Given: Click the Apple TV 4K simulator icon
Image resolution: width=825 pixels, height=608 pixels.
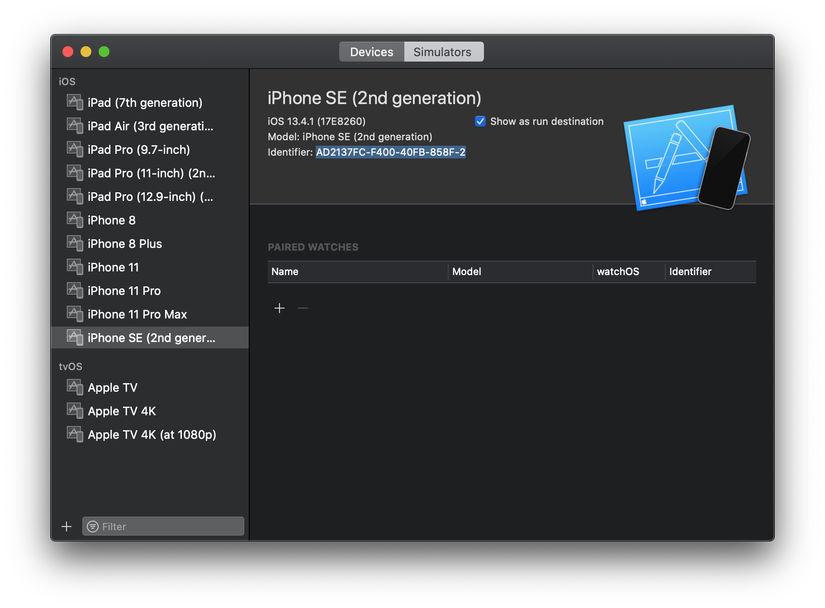Looking at the screenshot, I should [74, 411].
